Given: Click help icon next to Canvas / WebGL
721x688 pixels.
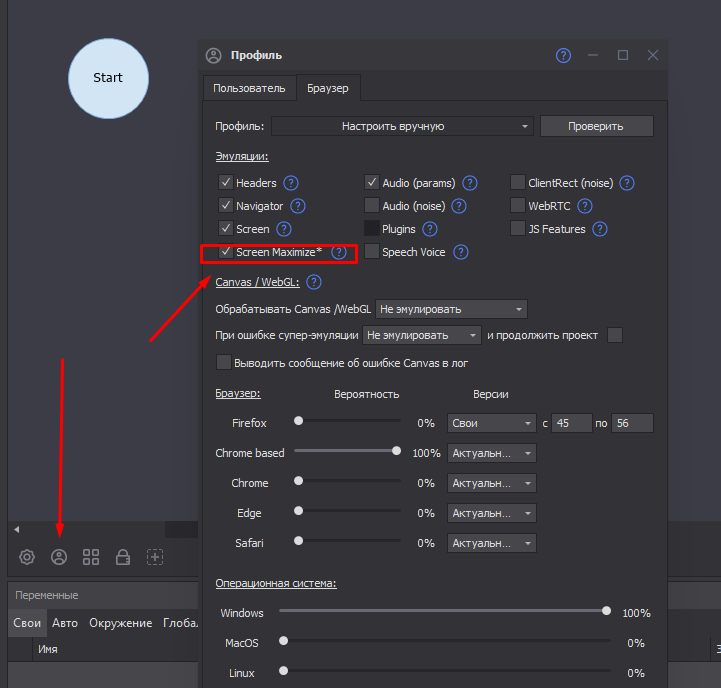Looking at the screenshot, I should tap(314, 283).
